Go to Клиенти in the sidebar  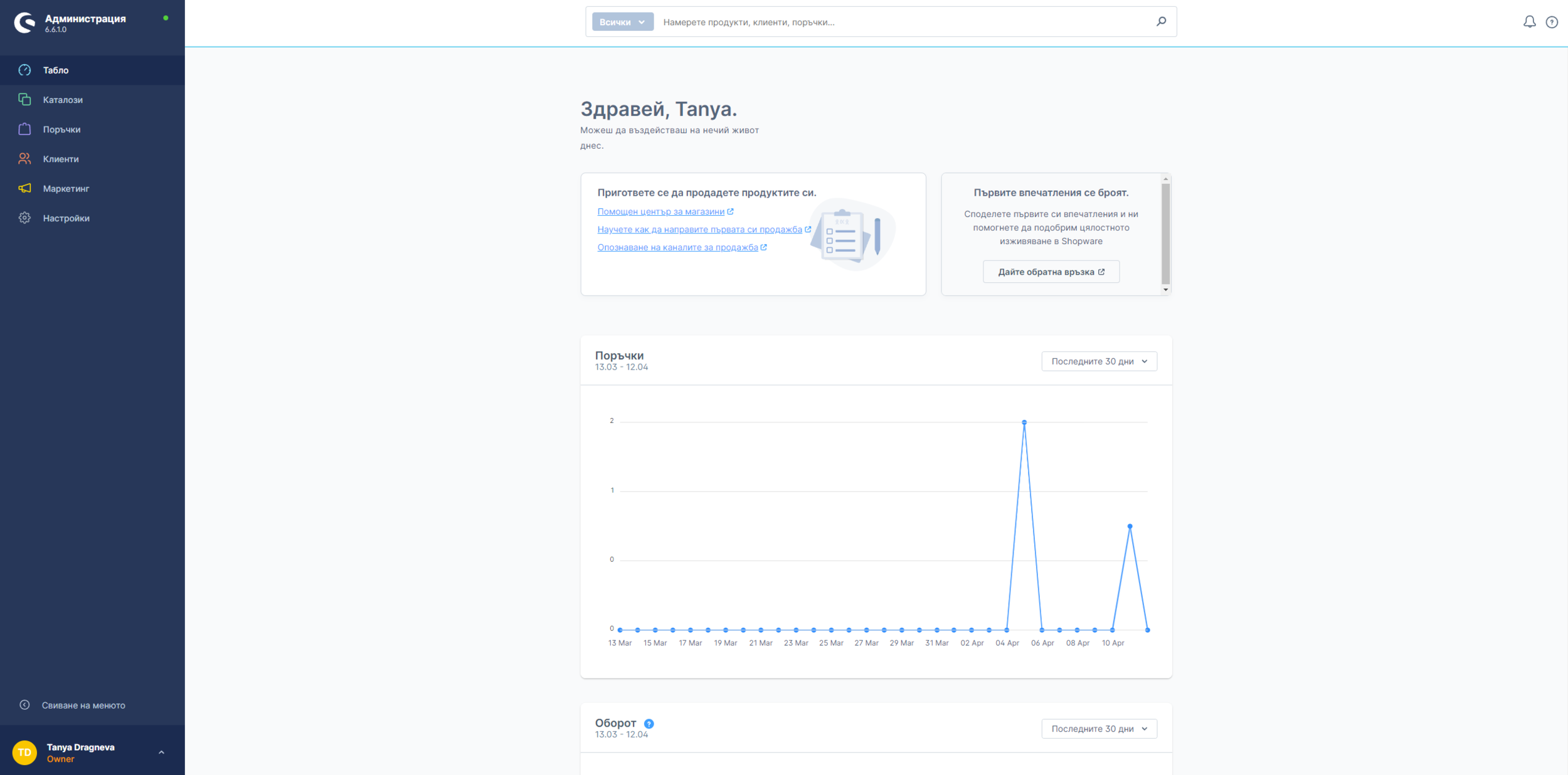61,159
